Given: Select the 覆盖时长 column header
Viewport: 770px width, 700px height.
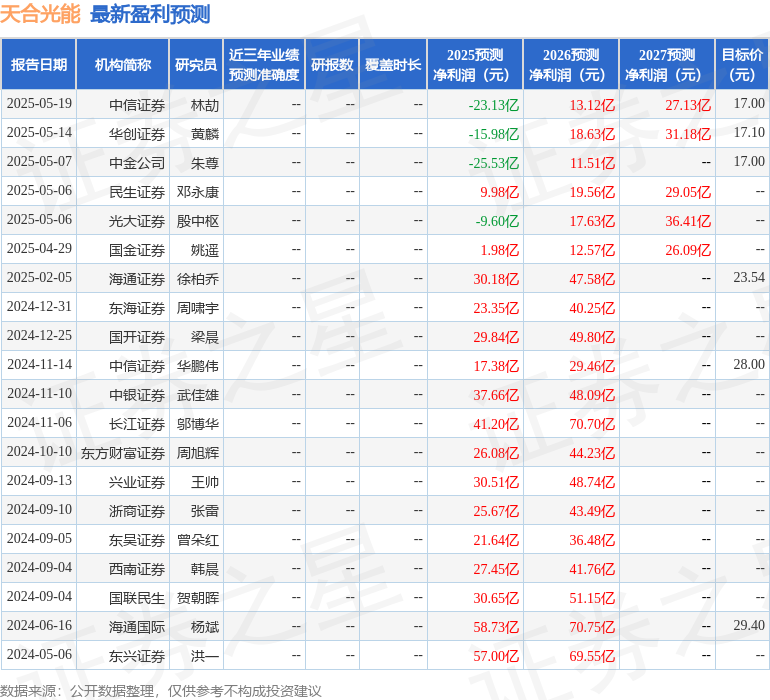Looking at the screenshot, I should coord(392,65).
